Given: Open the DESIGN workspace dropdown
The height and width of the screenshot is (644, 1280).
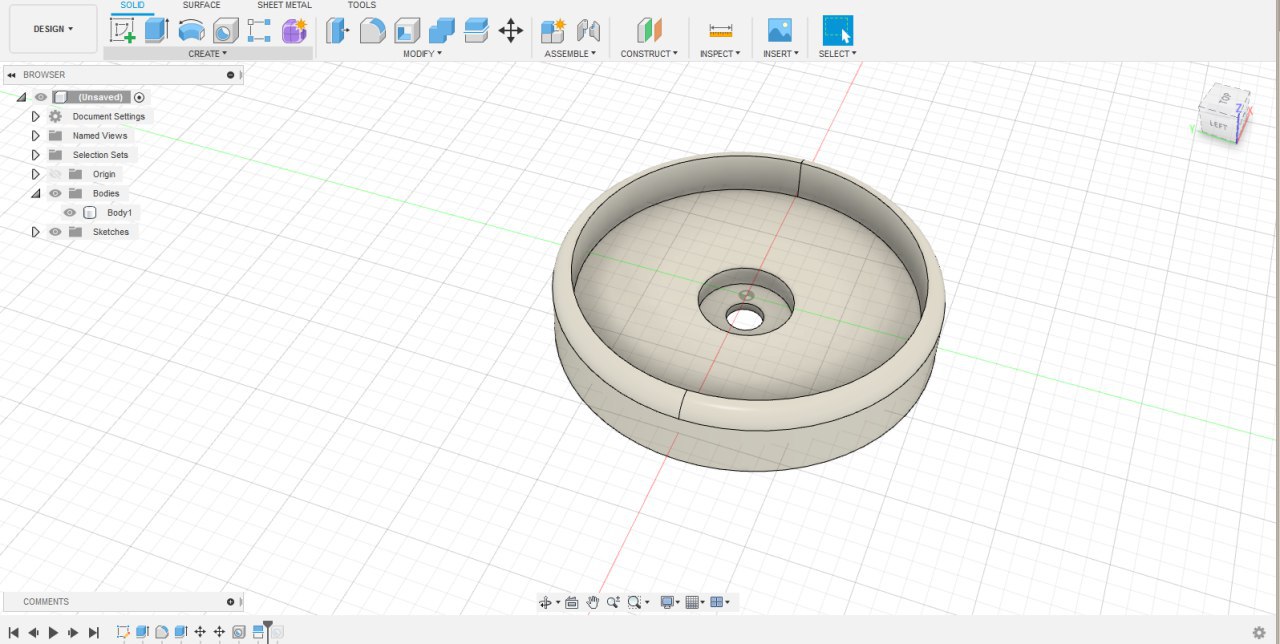Looking at the screenshot, I should pos(53,29).
